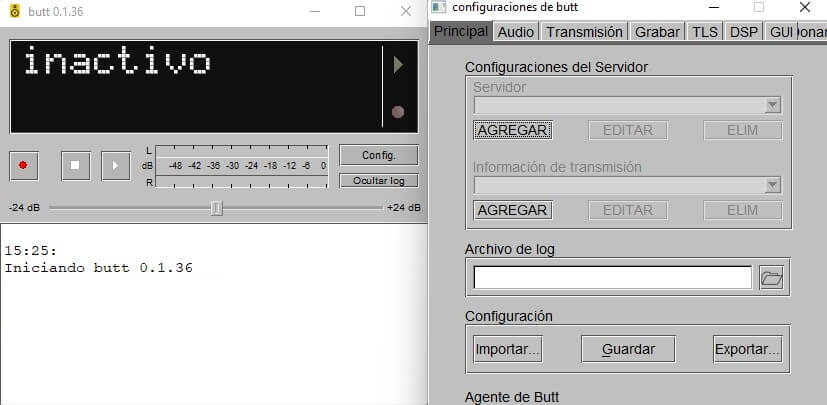Click the '15:25:' log timestamp

point(31,250)
